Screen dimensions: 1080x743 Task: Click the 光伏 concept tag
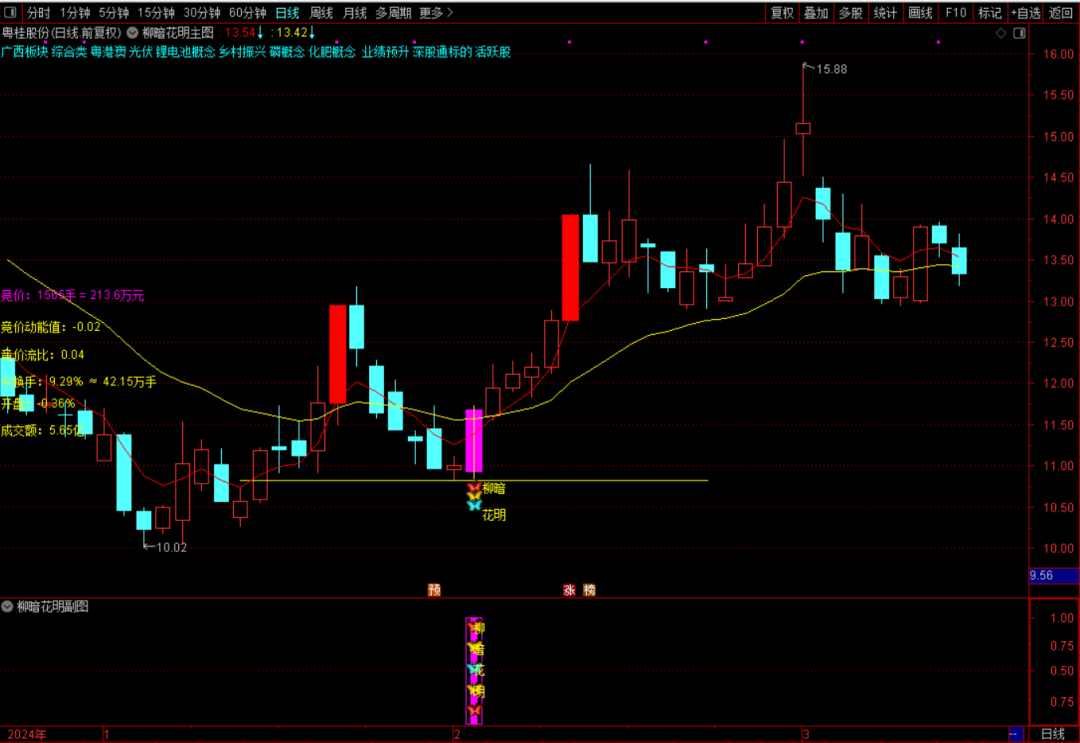pos(141,52)
